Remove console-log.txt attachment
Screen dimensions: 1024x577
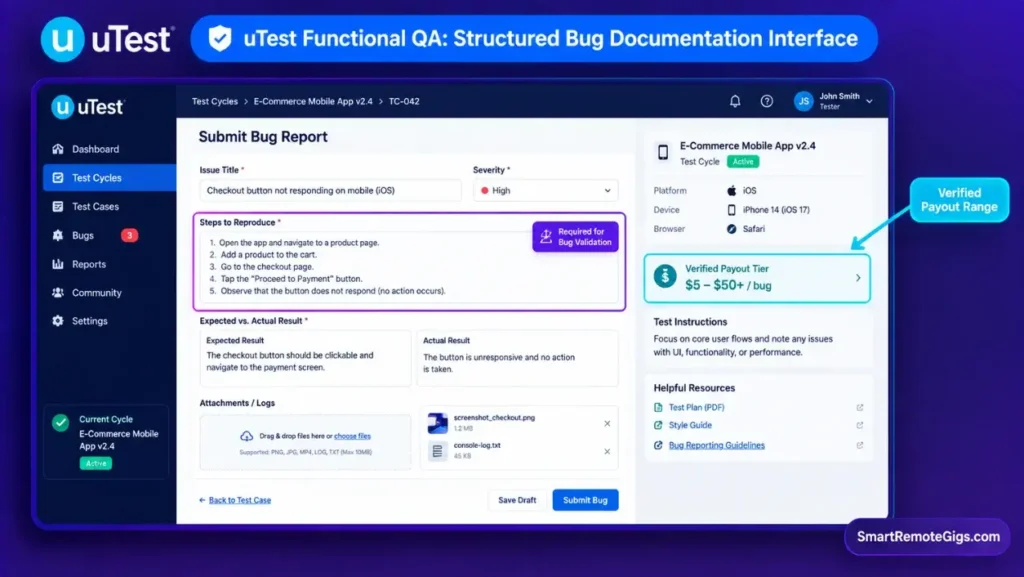pyautogui.click(x=607, y=452)
